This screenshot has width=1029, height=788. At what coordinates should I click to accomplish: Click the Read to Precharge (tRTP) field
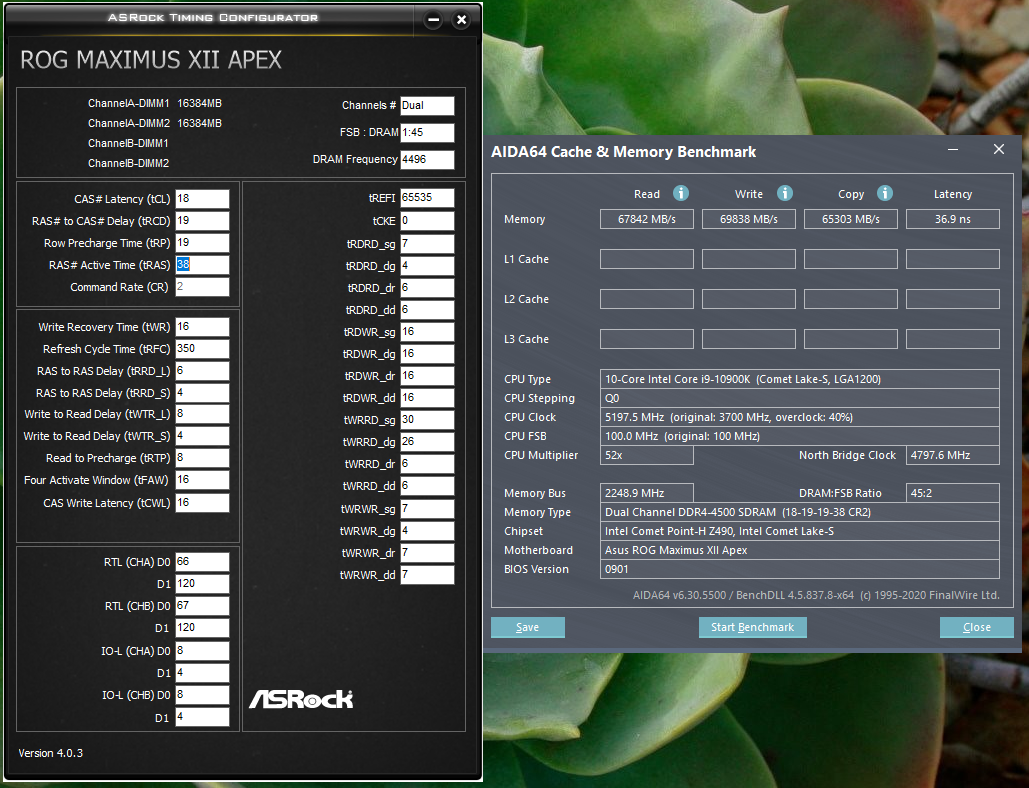point(202,458)
